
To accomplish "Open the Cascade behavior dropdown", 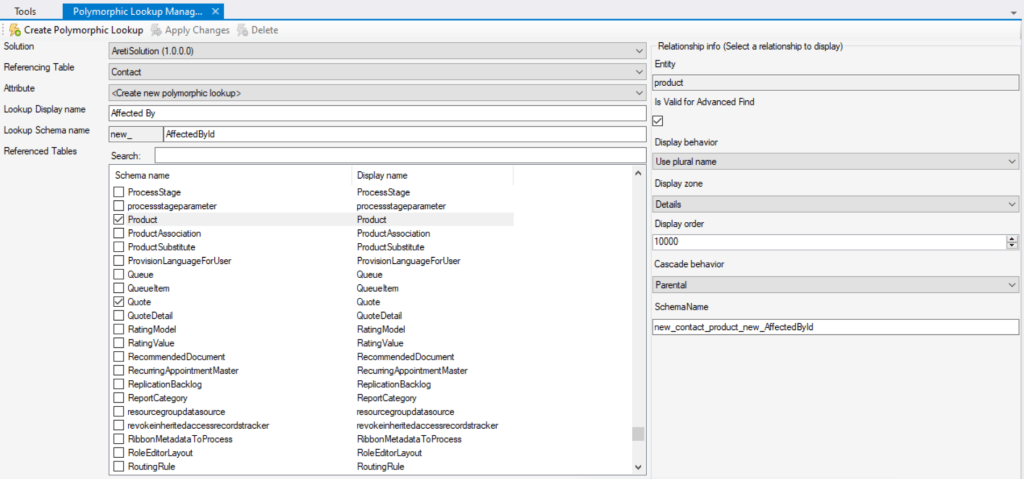I will (1011, 285).
